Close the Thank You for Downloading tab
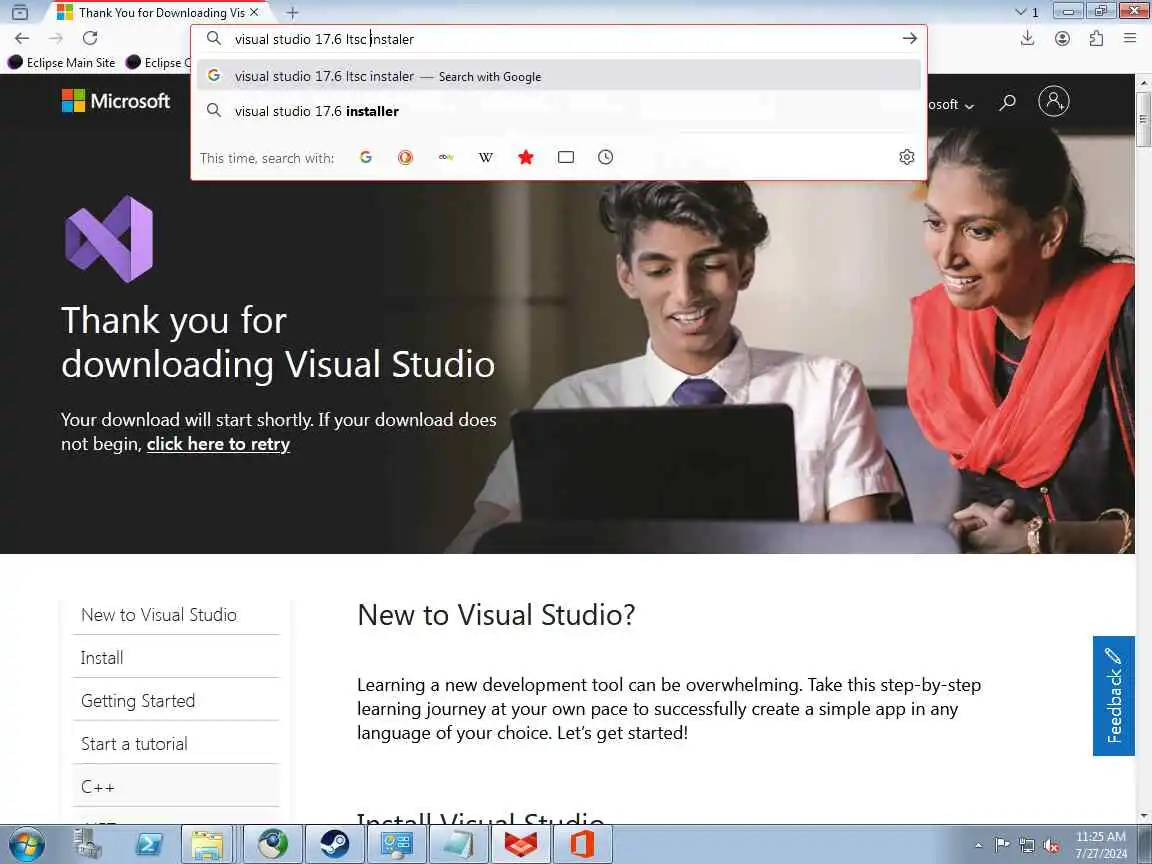Screen dimensions: 1152x864 pyautogui.click(x=254, y=12)
